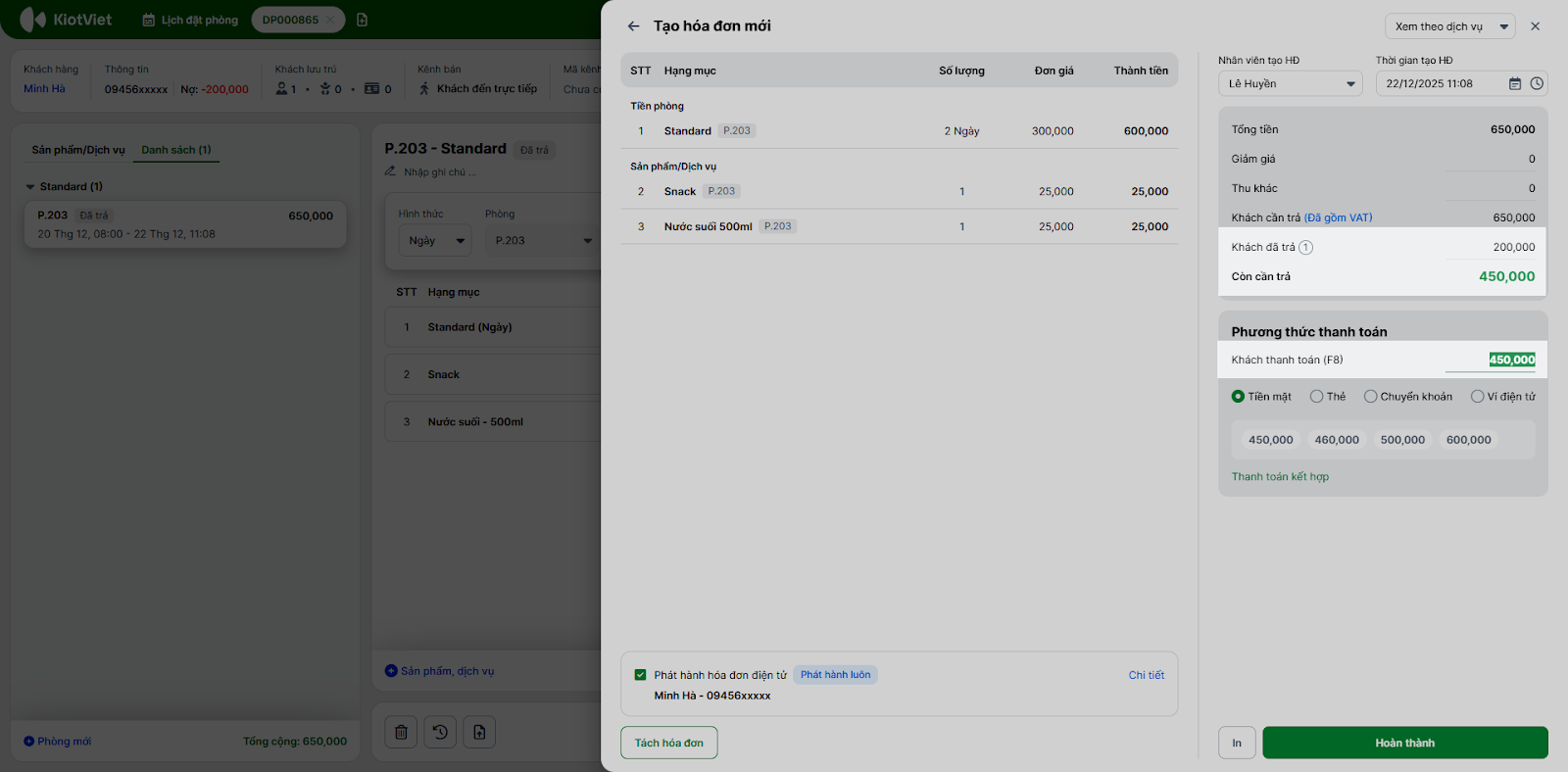Choose Chuyển khoản payment method
1568x772 pixels.
coord(1371,397)
